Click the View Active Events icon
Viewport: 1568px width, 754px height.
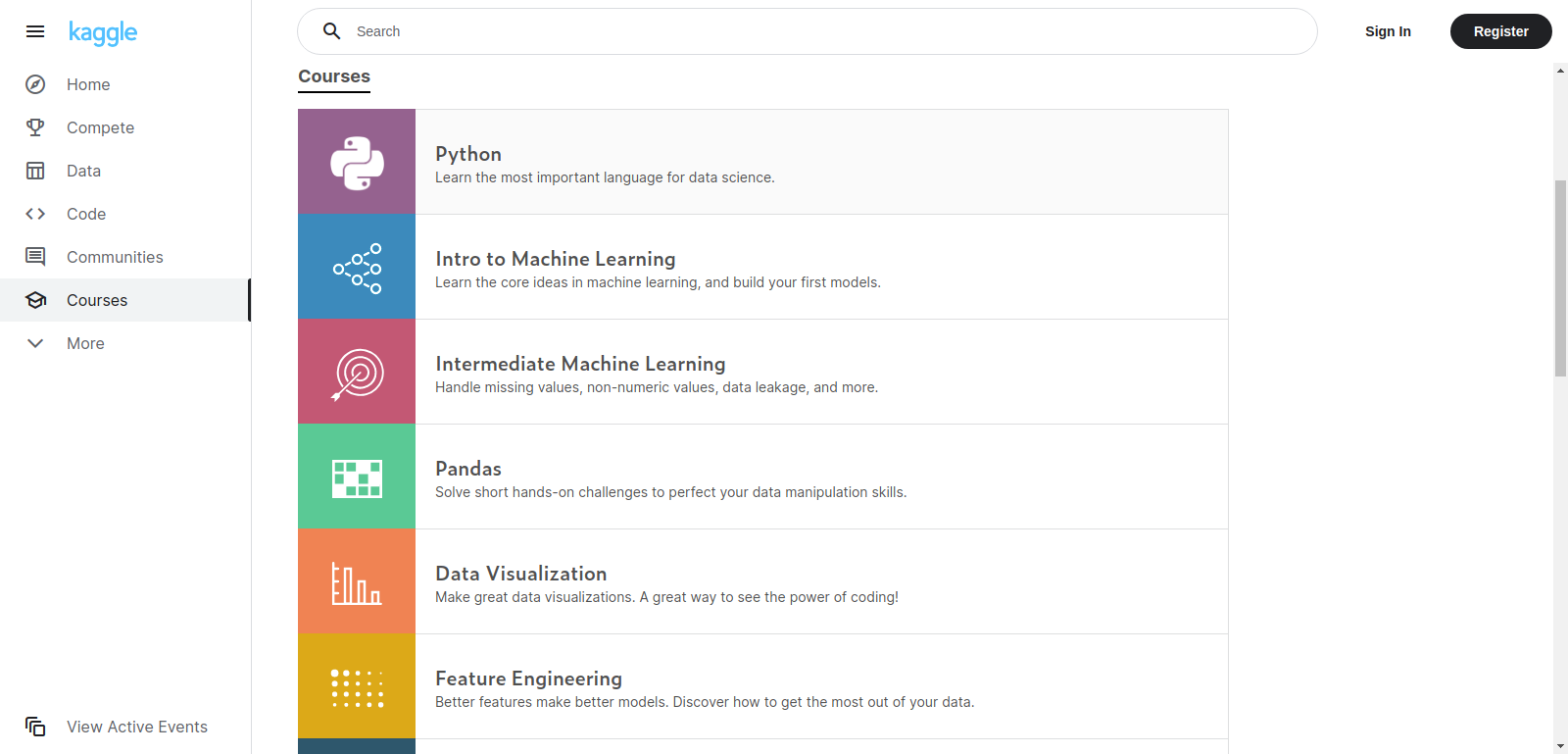pyautogui.click(x=35, y=727)
